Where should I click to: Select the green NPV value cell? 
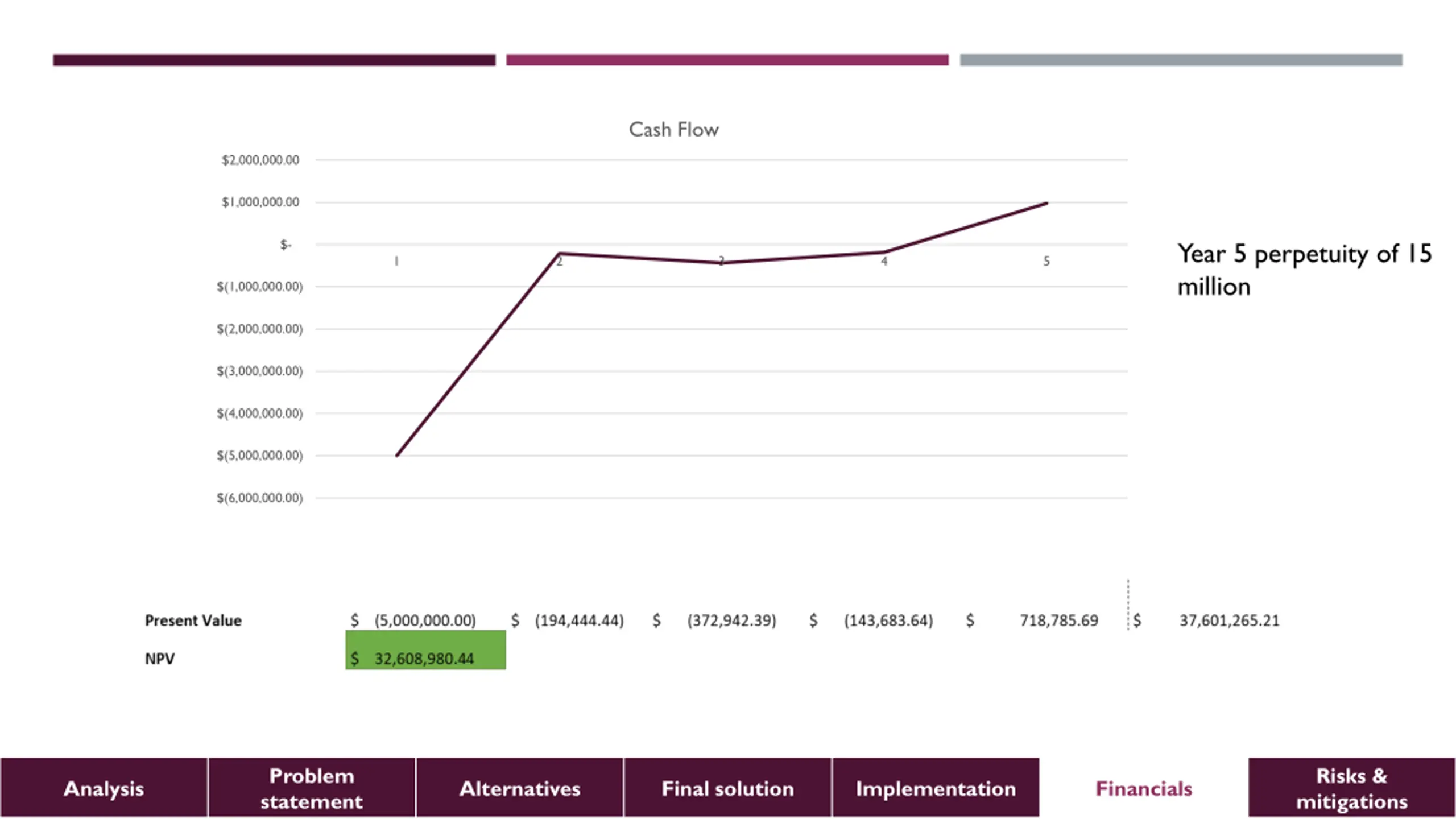tap(425, 650)
